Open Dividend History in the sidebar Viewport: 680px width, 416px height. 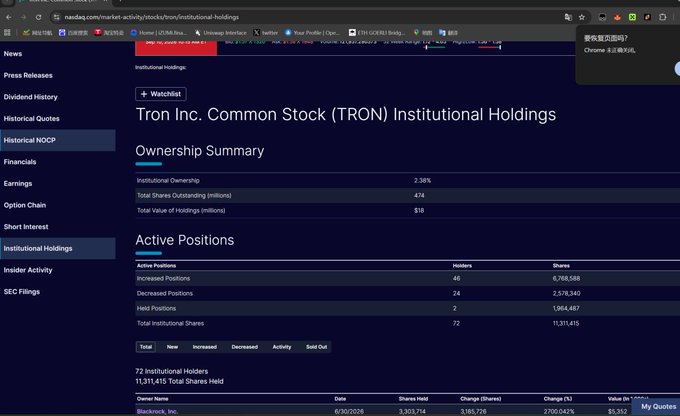tap(30, 97)
